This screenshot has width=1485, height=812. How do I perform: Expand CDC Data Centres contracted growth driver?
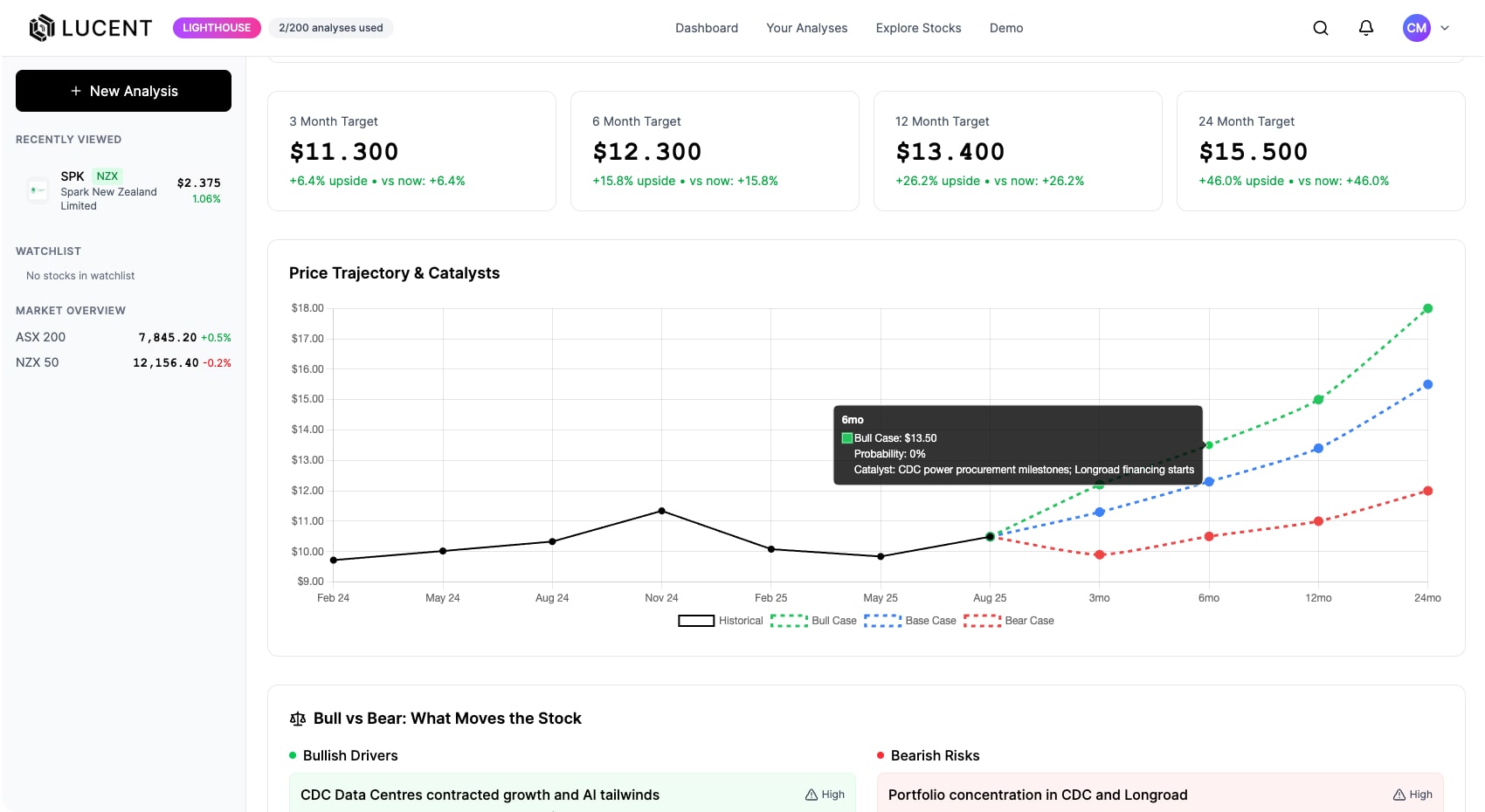click(x=480, y=795)
